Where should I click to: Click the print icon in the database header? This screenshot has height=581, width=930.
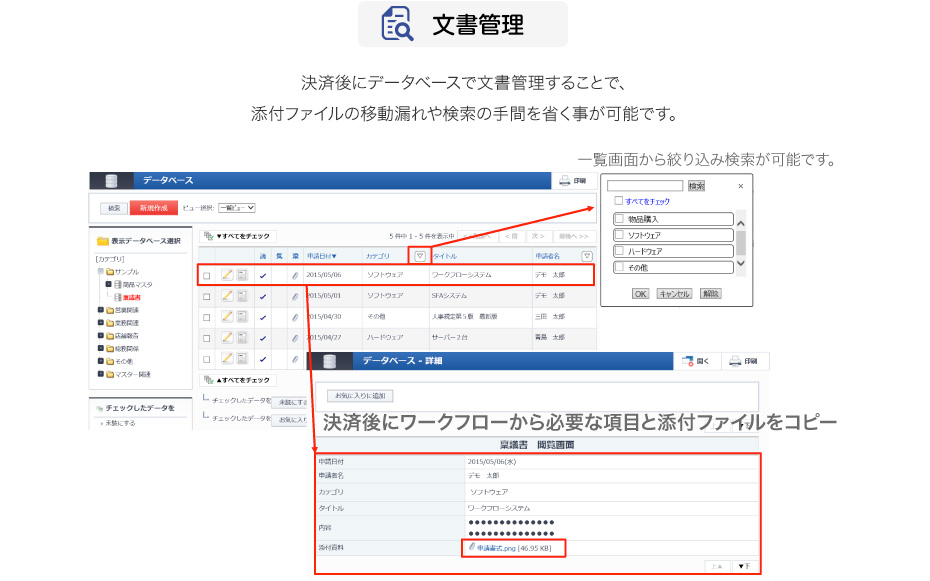(565, 181)
